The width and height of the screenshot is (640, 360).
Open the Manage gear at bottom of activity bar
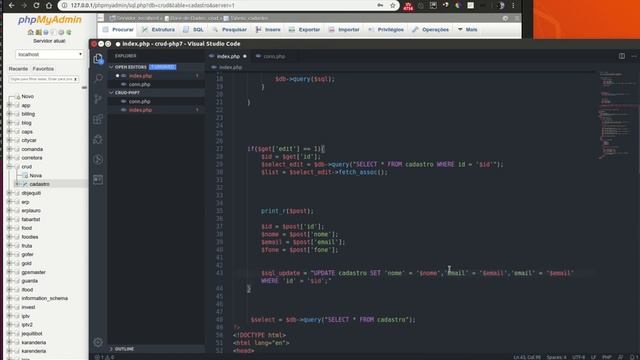coord(98,342)
